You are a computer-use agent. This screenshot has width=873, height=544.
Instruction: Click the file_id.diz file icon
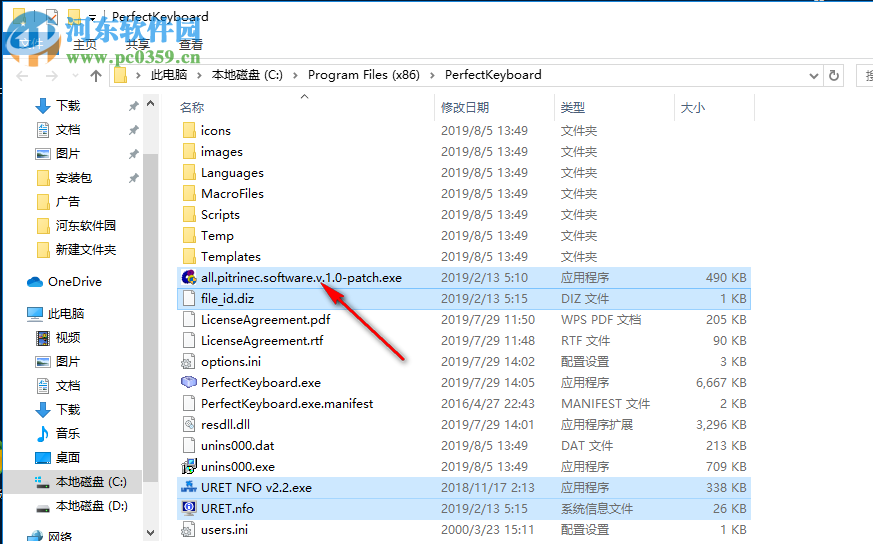coord(189,298)
